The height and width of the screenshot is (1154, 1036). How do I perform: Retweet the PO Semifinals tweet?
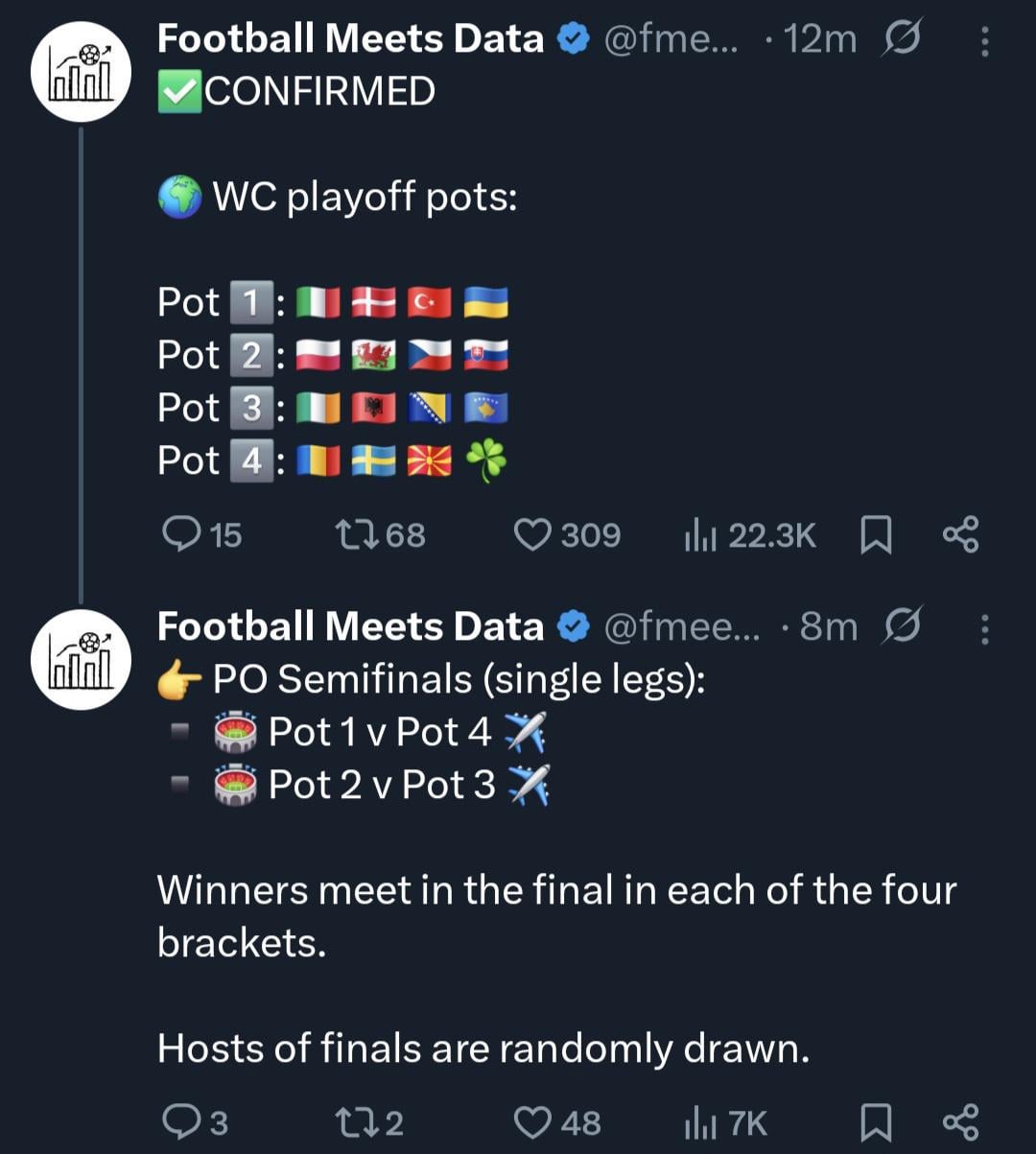[347, 1121]
